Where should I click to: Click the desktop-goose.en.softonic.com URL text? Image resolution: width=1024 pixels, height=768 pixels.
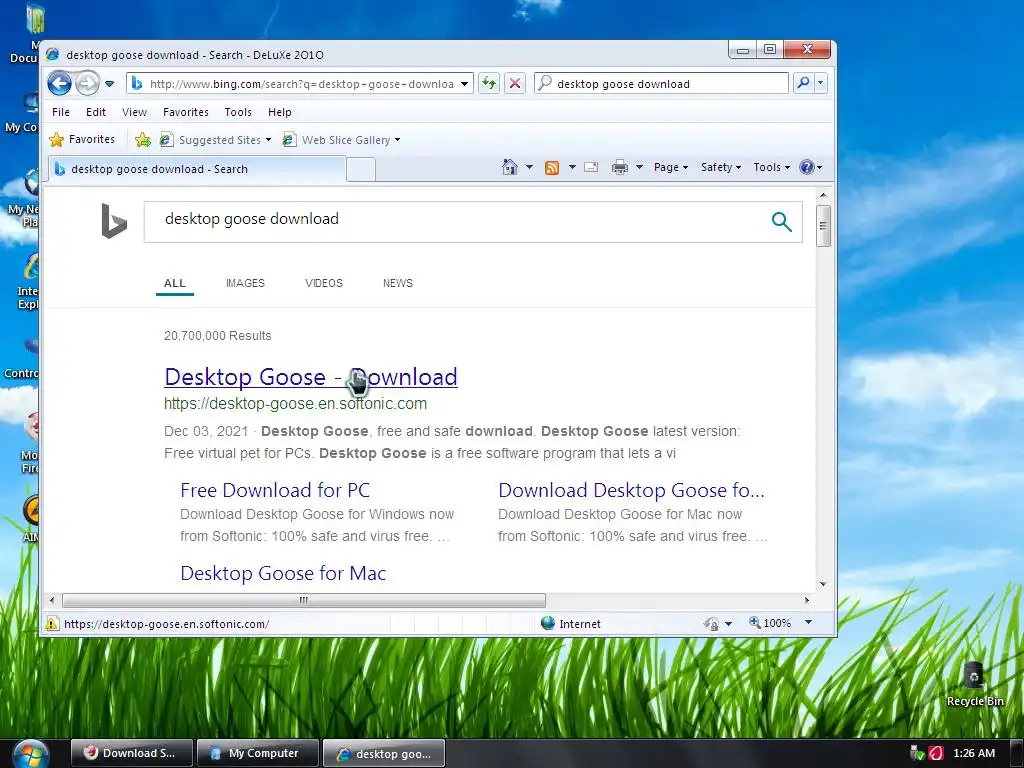295,404
